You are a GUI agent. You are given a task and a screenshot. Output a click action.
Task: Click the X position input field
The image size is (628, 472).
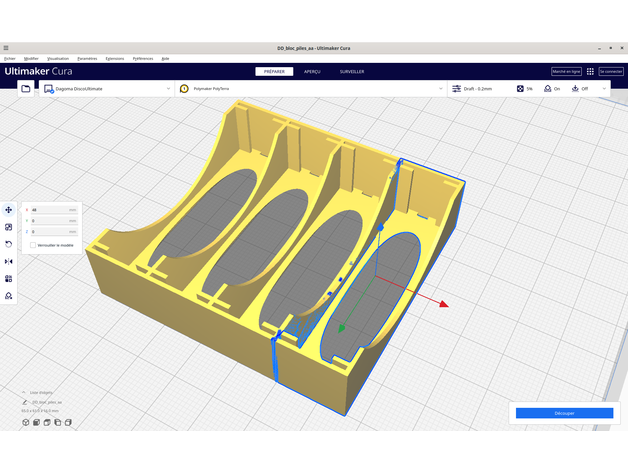click(54, 210)
